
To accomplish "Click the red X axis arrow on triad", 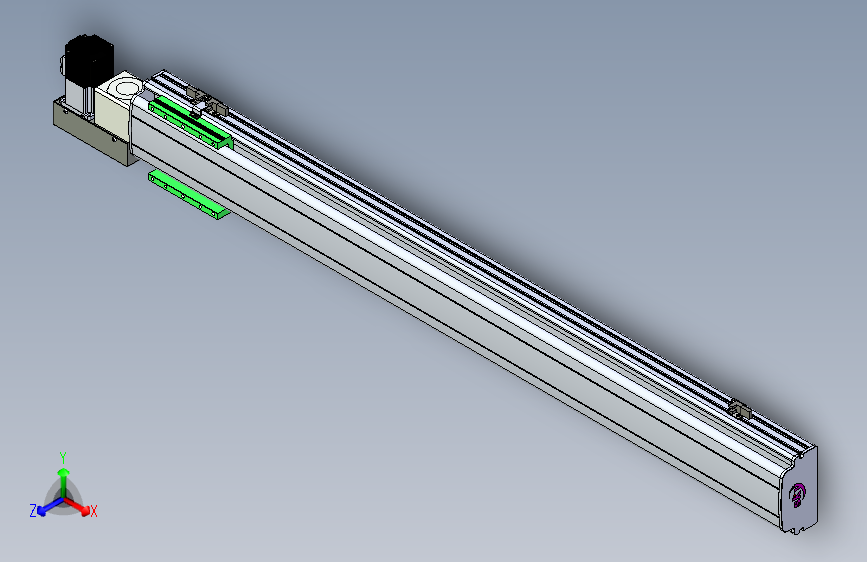I will coord(79,507).
